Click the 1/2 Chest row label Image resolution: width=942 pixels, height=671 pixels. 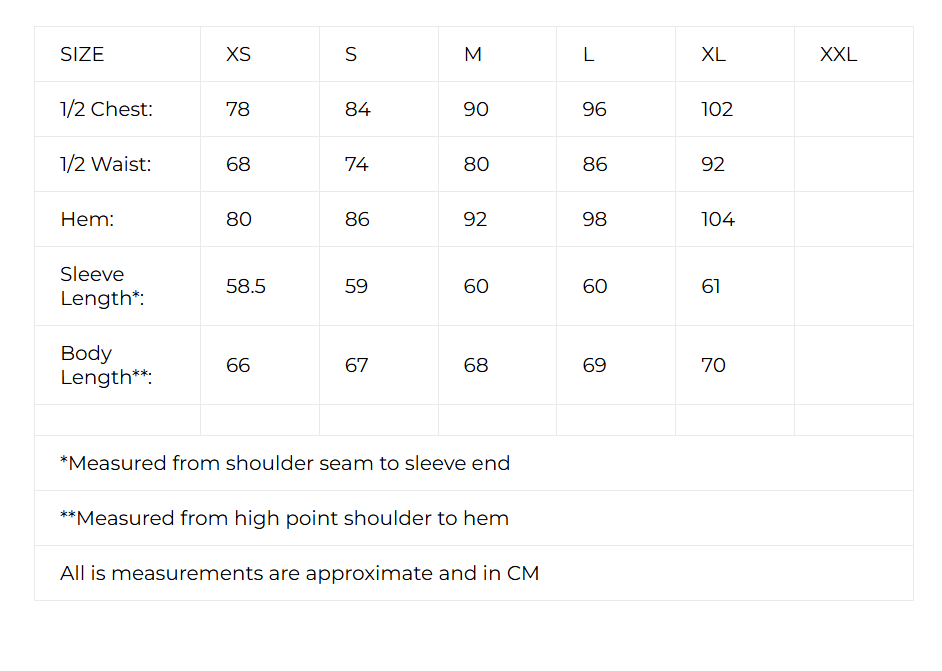coord(107,110)
